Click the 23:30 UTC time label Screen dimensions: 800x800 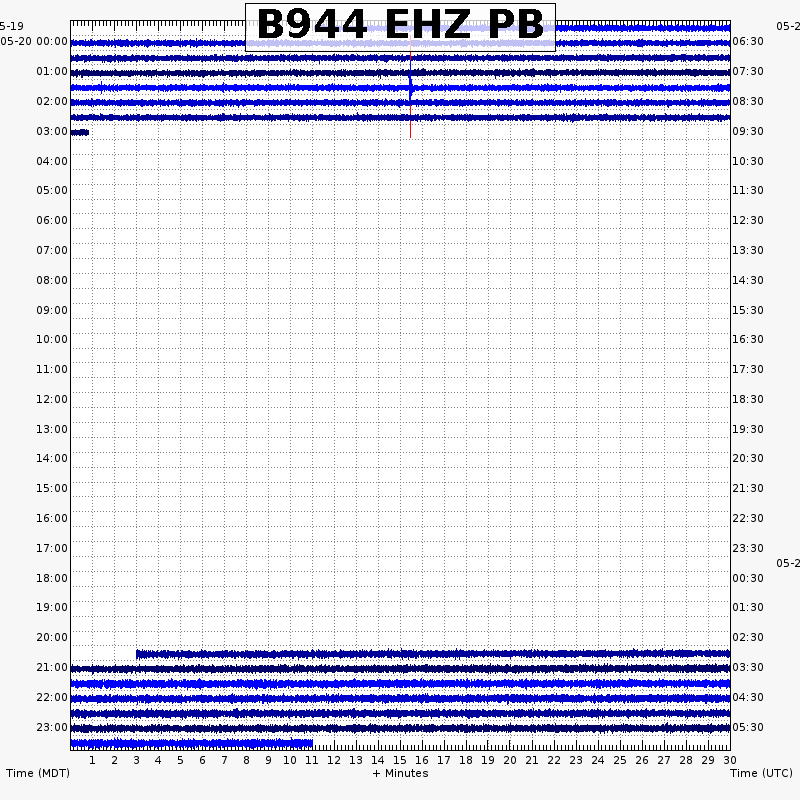pyautogui.click(x=748, y=548)
